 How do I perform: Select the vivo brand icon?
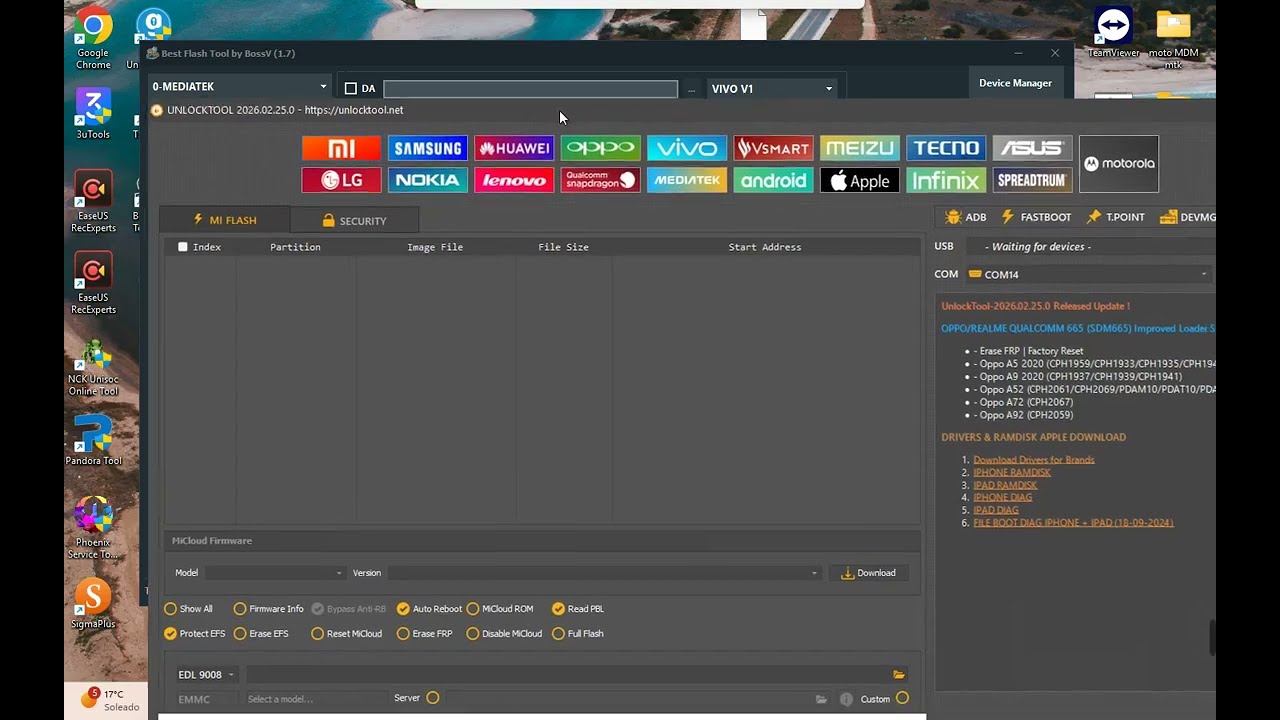tap(687, 148)
